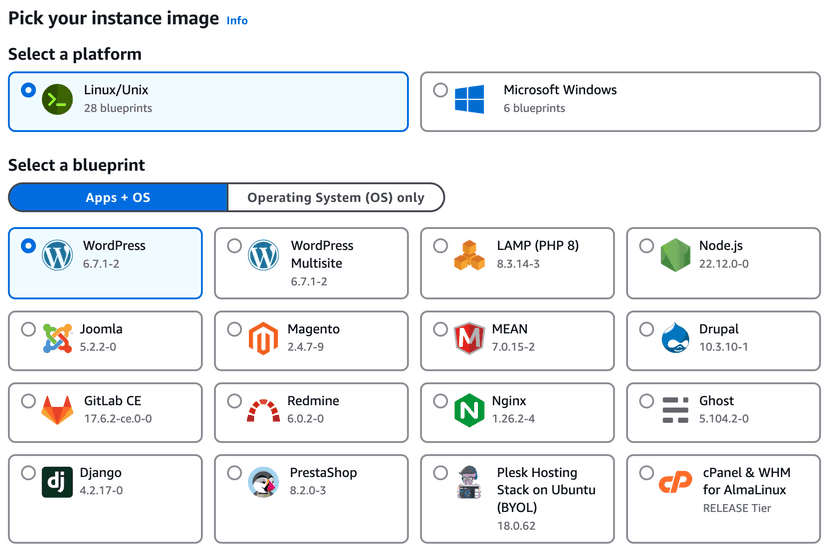Image resolution: width=828 pixels, height=554 pixels.
Task: Click the GitLab CE fox icon
Action: 57,410
